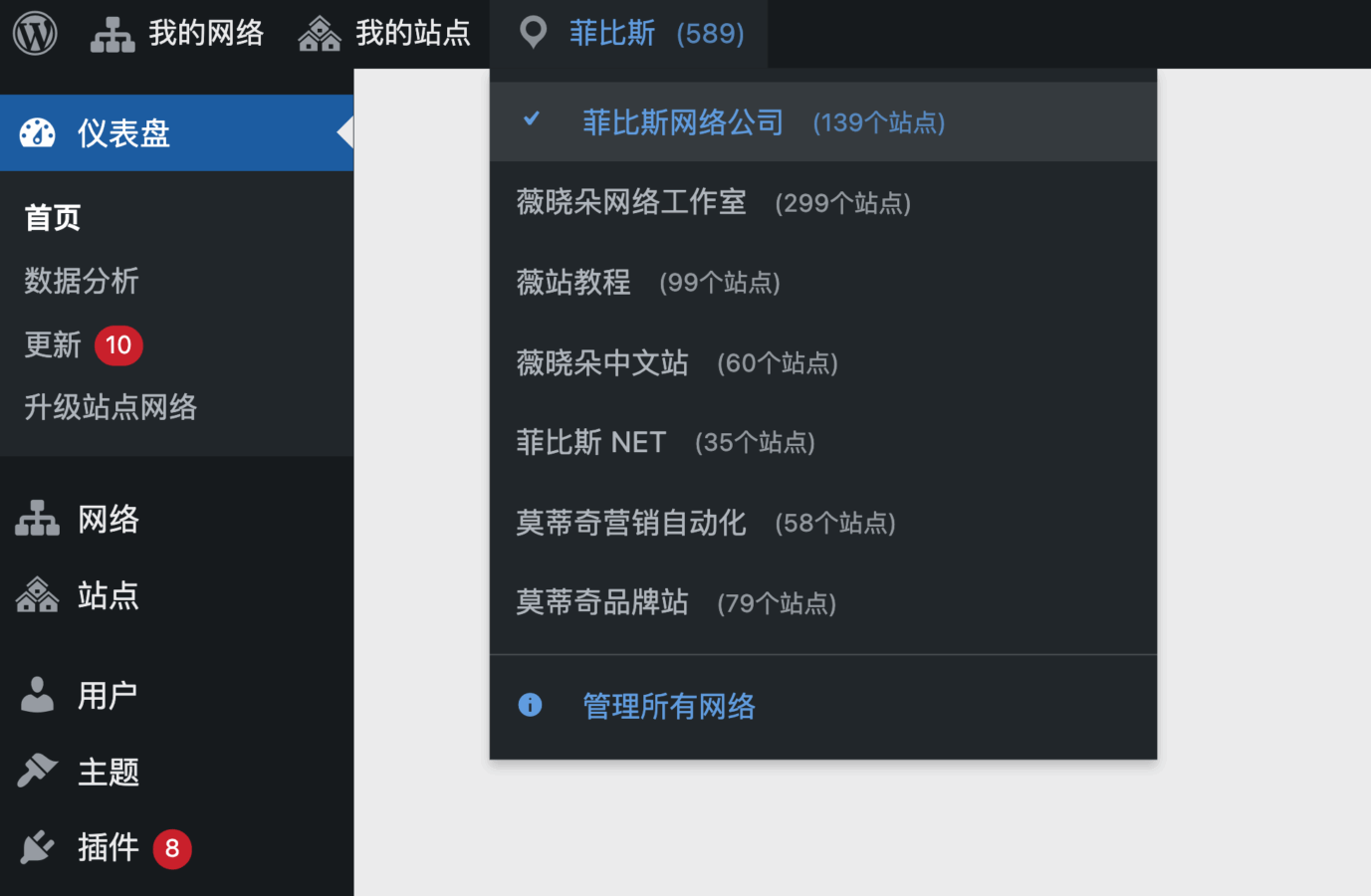Screen dimensions: 1371x896
Task: Select the checked 菲比斯网络公司 network
Action: tap(683, 122)
